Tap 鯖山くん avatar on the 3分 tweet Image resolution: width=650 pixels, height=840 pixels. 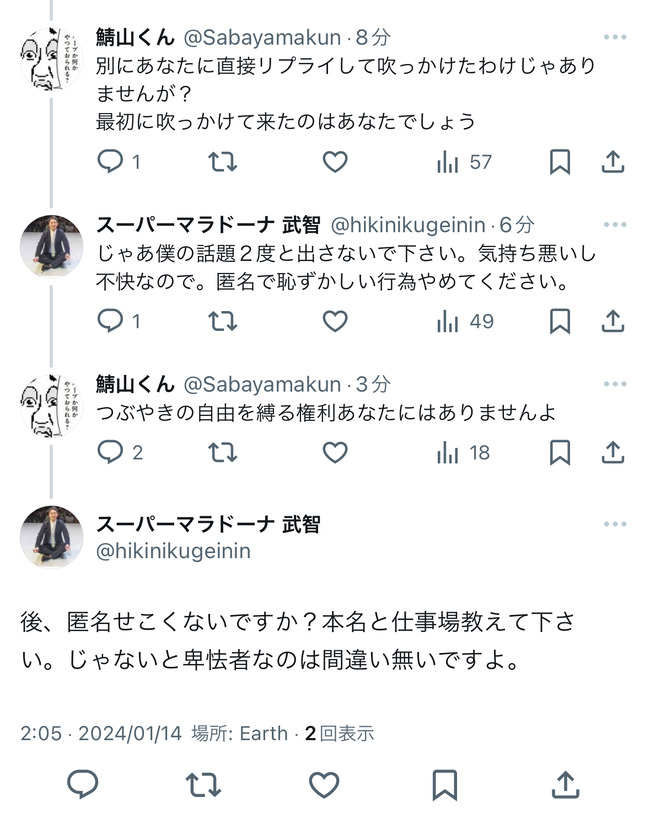click(51, 405)
